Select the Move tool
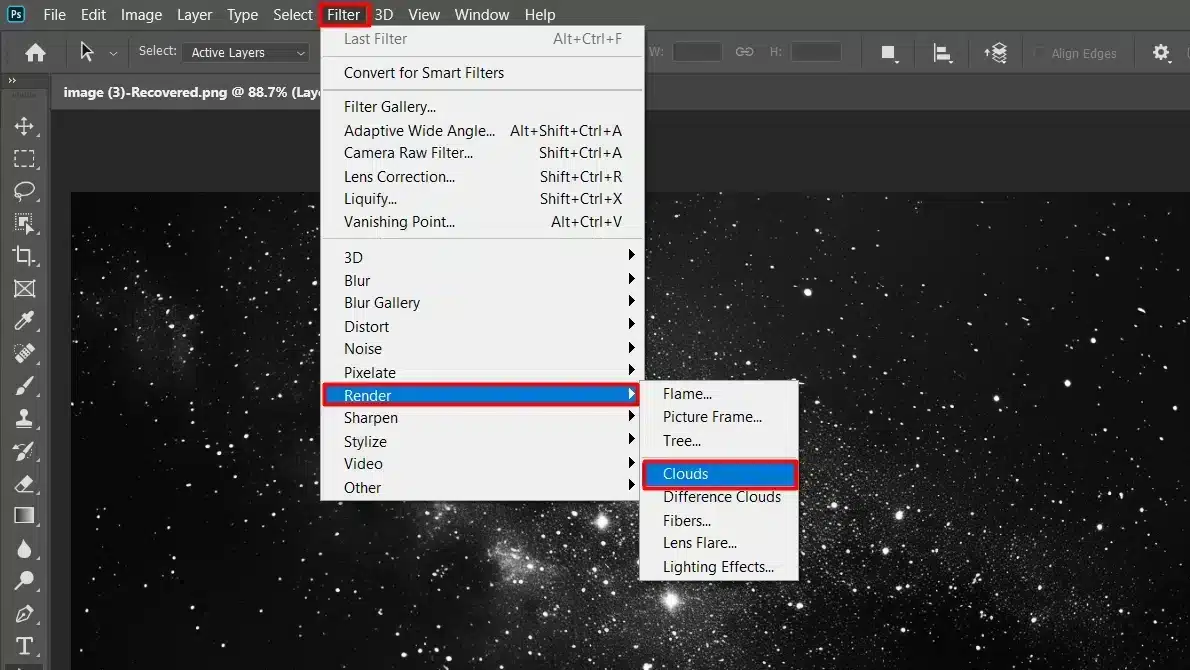Viewport: 1190px width, 670px height. (24, 126)
